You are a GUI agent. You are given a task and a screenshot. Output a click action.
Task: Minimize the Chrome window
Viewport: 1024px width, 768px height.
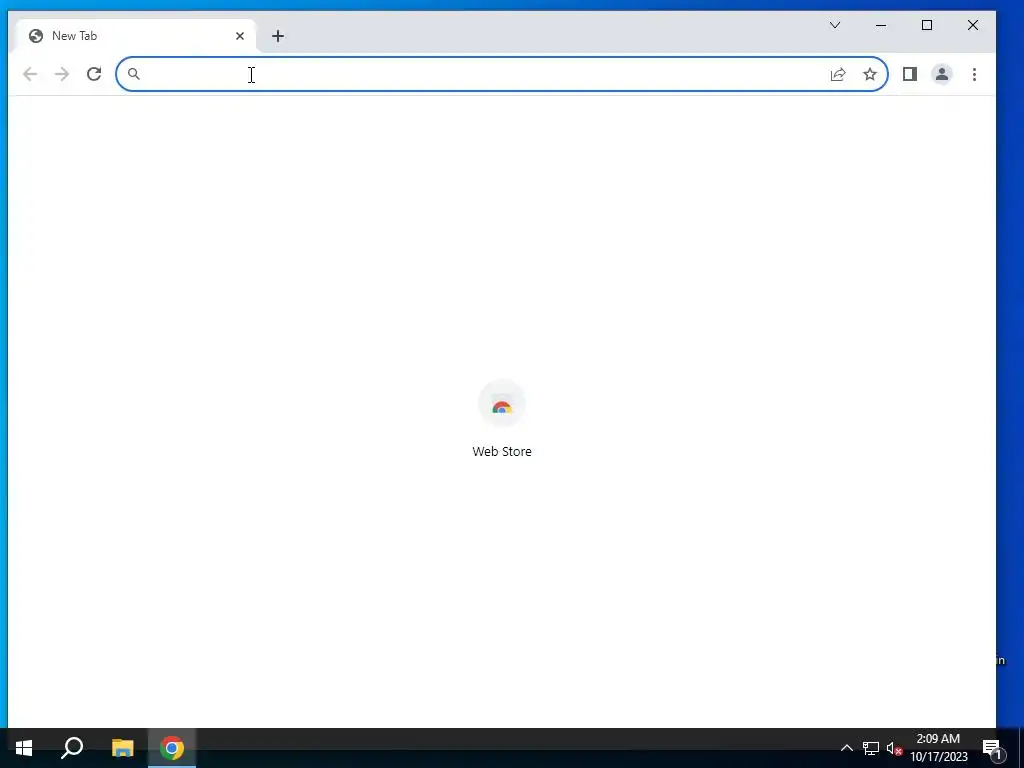pos(881,25)
